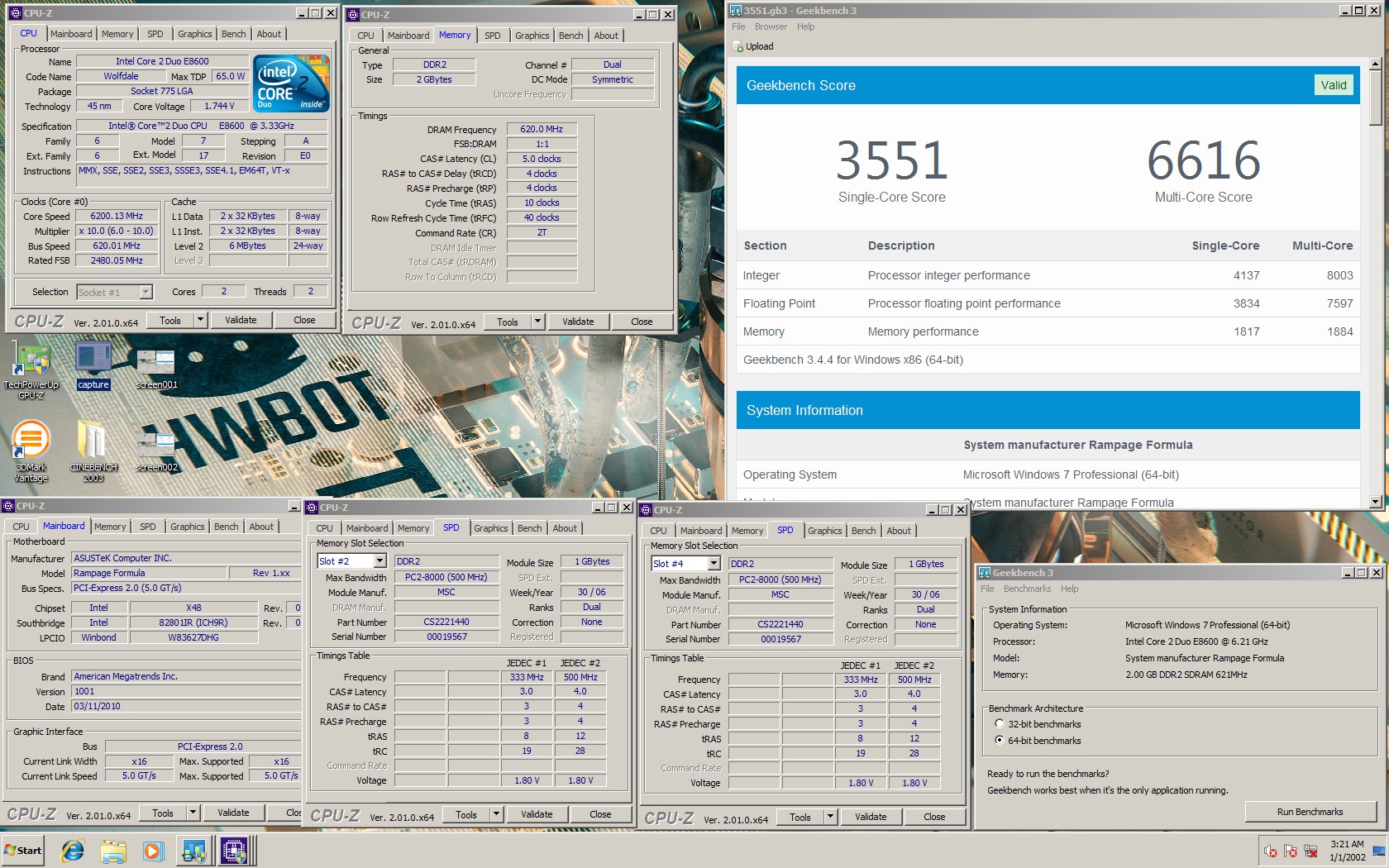The width and height of the screenshot is (1389, 868).
Task: Click the 3551.gb3 Geekbench title bar icon
Action: 735,11
